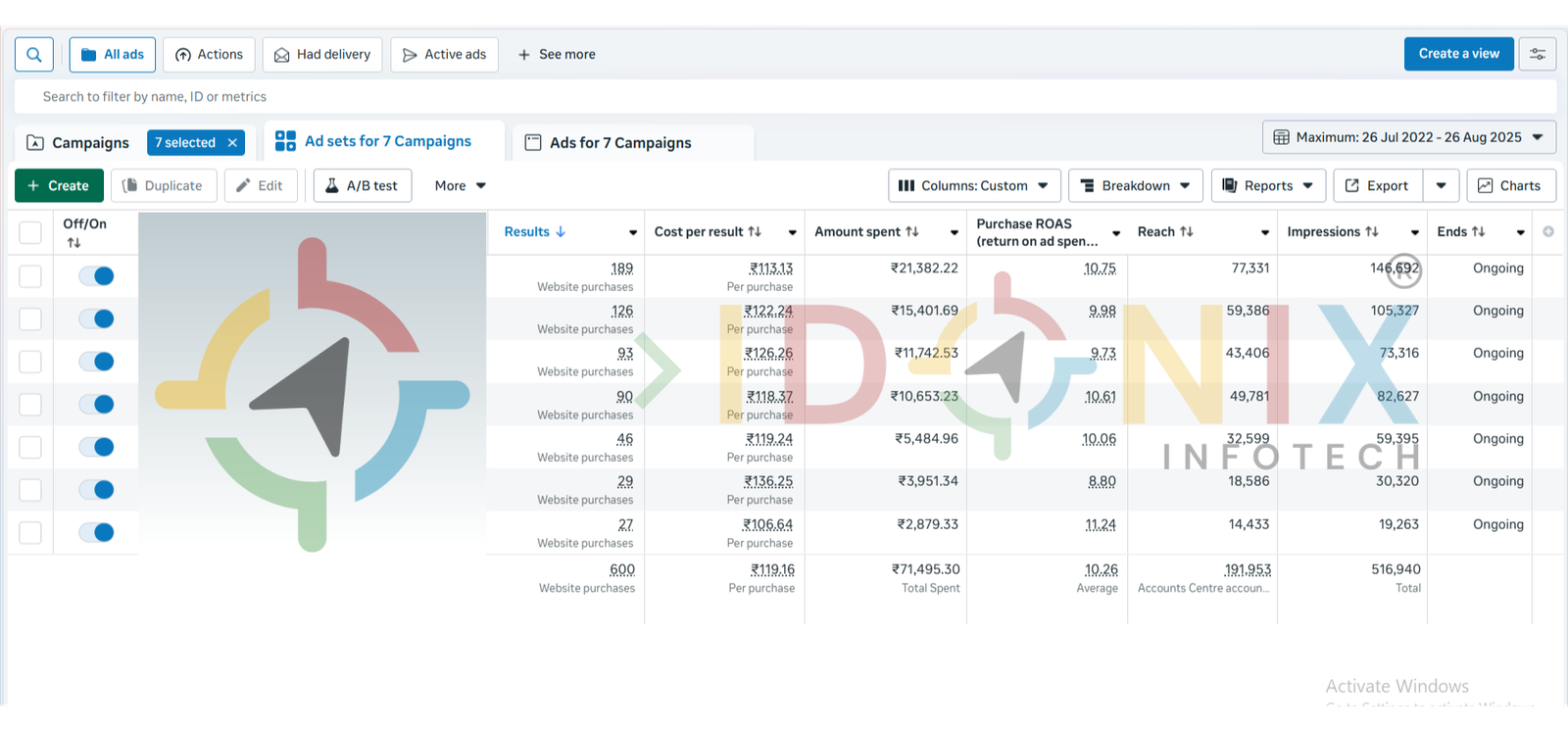Turn off the first ad set toggle
This screenshot has width=1568, height=732.
tap(97, 276)
